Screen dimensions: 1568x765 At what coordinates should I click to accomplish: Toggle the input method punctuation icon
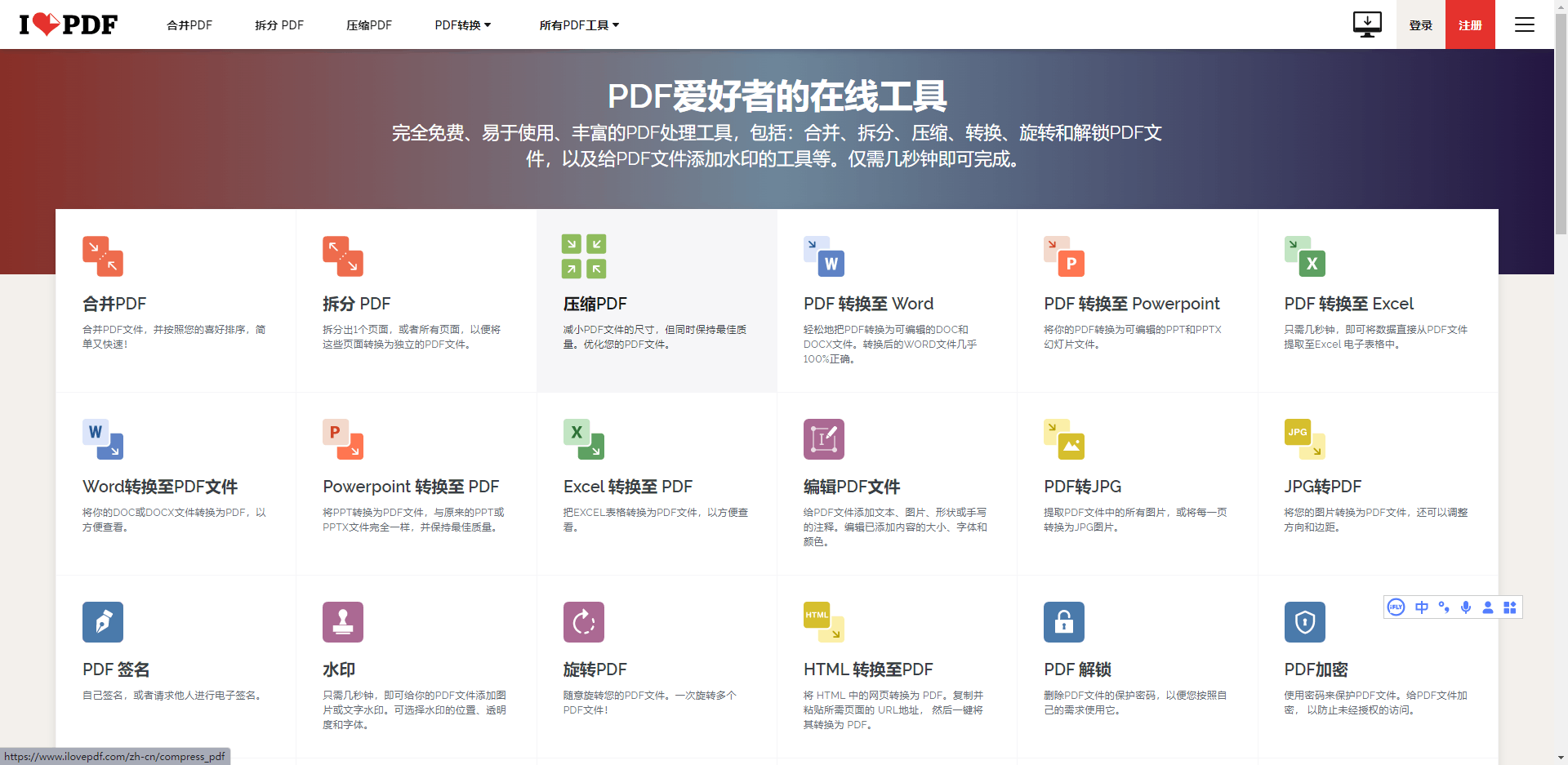tap(1444, 607)
